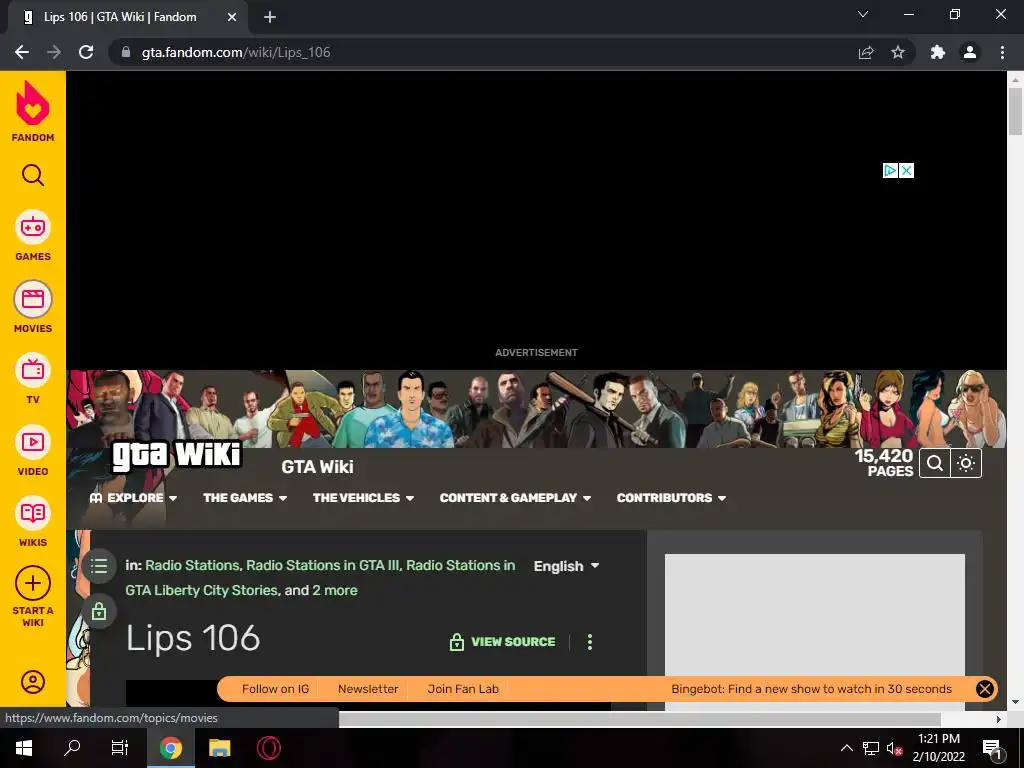The width and height of the screenshot is (1024, 768).
Task: Open Windows Start menu
Action: (24, 748)
